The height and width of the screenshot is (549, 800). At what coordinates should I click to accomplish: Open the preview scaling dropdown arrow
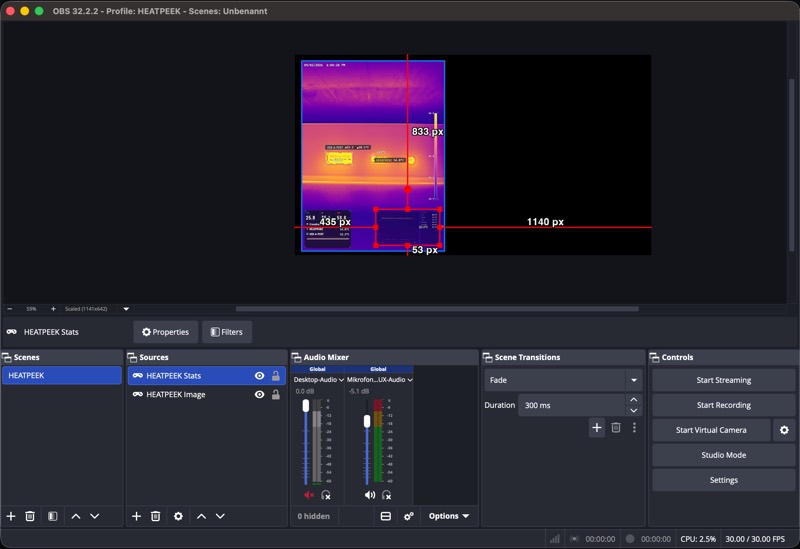126,309
